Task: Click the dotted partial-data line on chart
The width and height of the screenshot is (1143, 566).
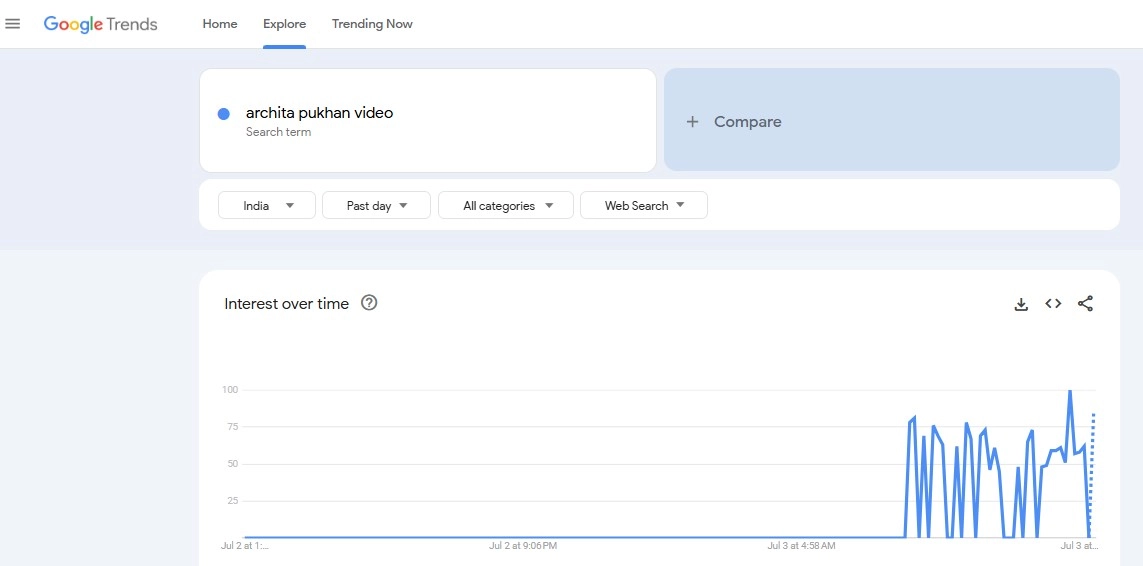Action: click(x=1093, y=450)
